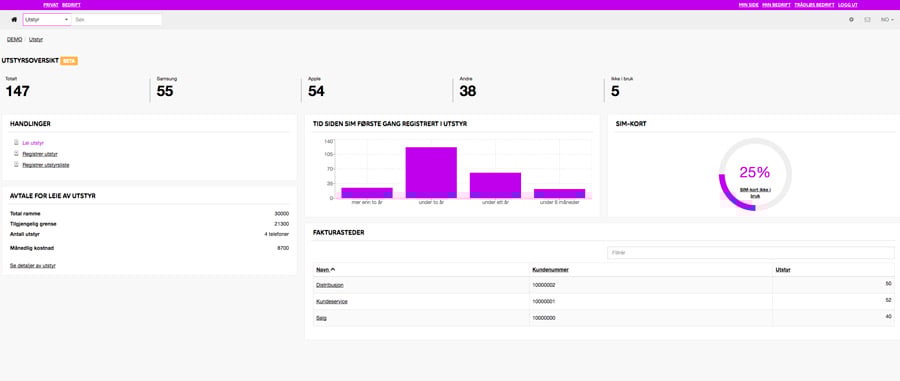Open the Utstyr search category dropdown
Viewport: 900px width, 381px height.
[46, 20]
